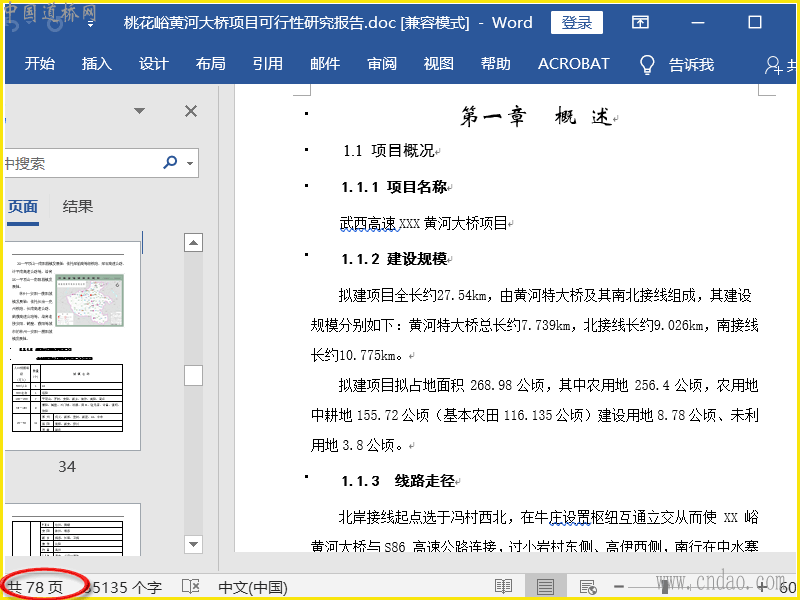Viewport: 800px width, 600px height.
Task: Click the zoom out minus button
Action: (619, 587)
